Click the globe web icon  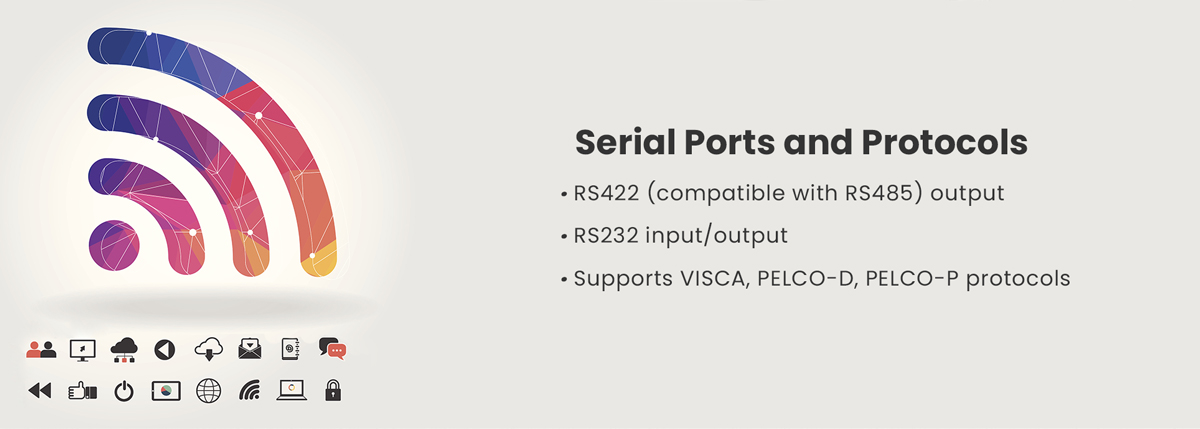[208, 391]
